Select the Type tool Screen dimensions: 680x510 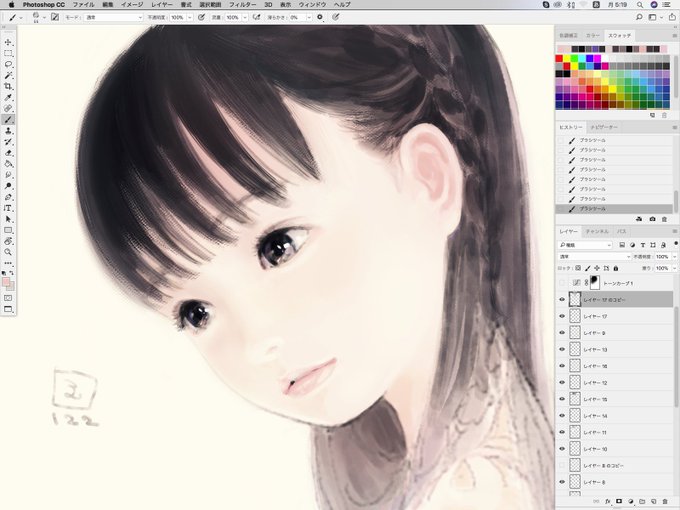pos(8,208)
